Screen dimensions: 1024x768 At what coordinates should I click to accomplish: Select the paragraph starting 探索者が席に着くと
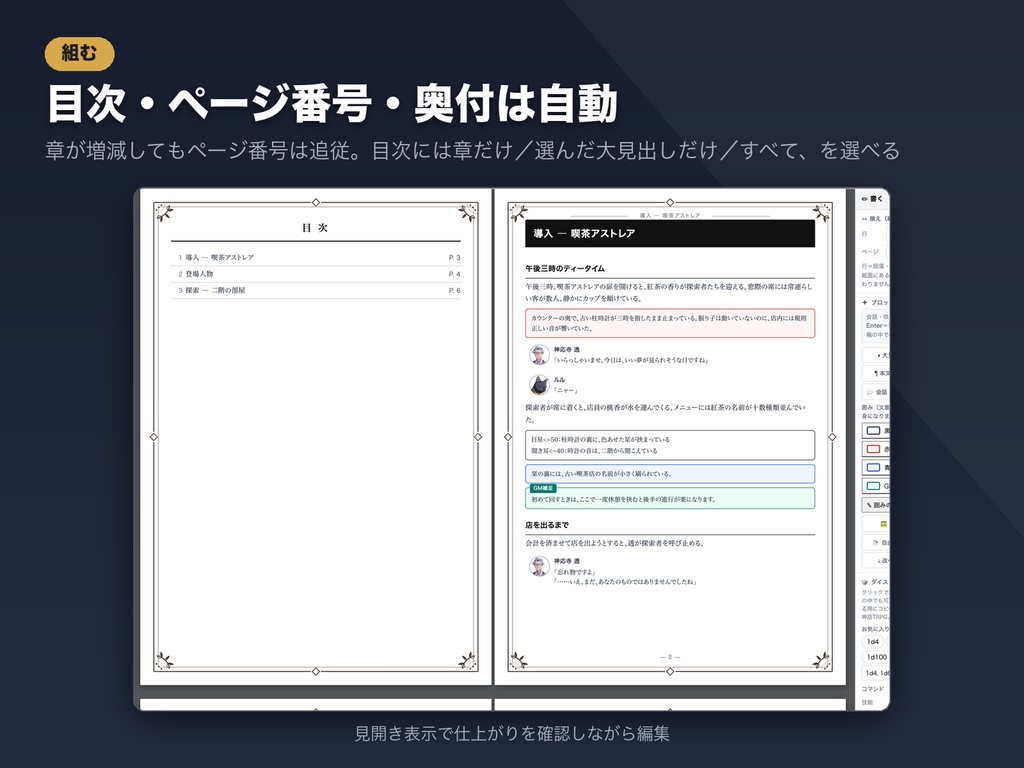click(667, 413)
